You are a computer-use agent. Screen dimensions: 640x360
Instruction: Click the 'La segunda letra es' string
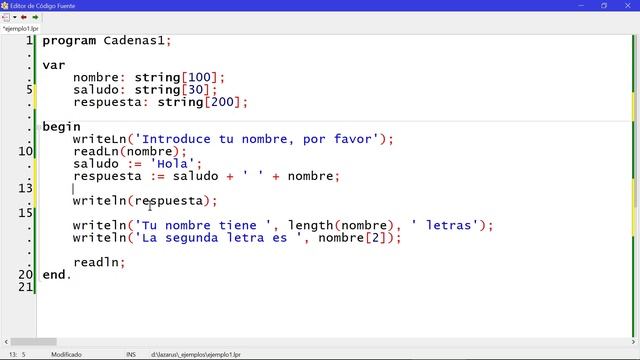(x=218, y=238)
